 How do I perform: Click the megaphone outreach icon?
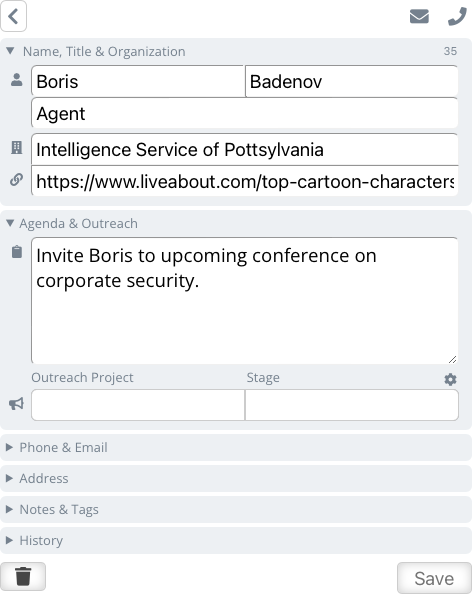point(16,404)
